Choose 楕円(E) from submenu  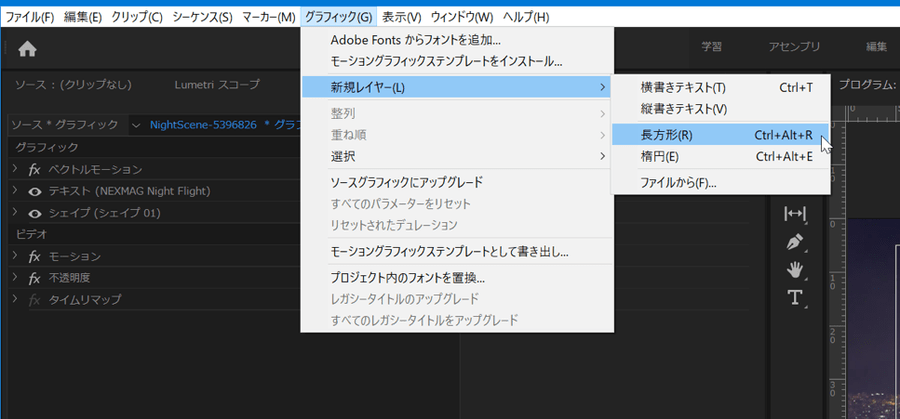720,156
